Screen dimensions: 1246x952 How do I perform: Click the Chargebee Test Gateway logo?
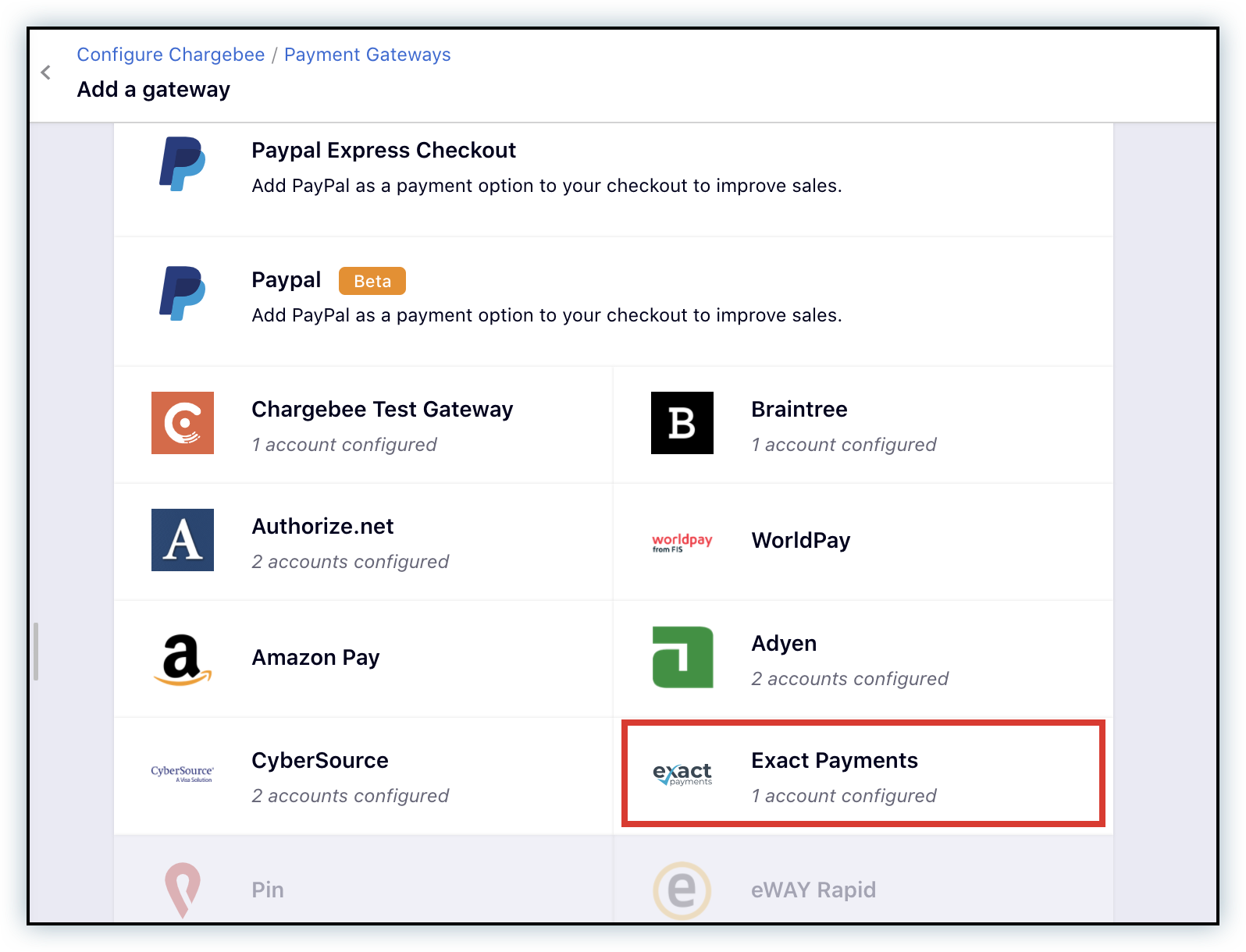183,423
